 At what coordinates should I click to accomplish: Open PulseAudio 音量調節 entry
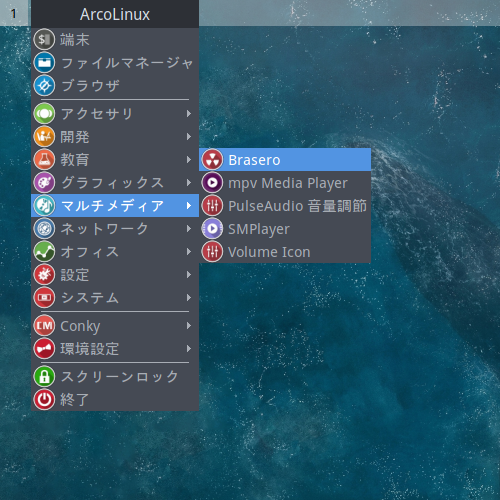285,206
